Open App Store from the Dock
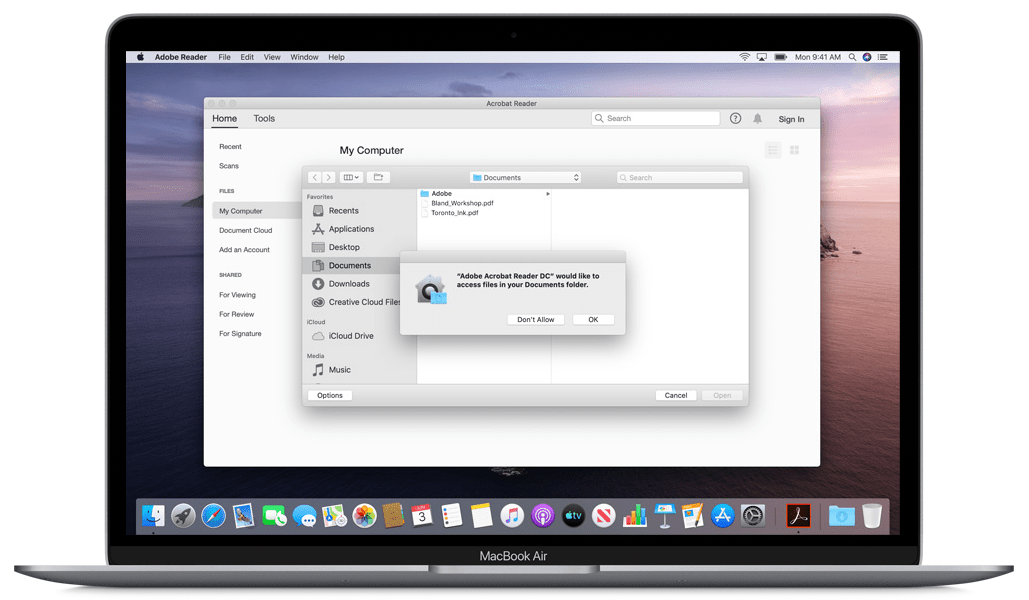 tap(723, 516)
